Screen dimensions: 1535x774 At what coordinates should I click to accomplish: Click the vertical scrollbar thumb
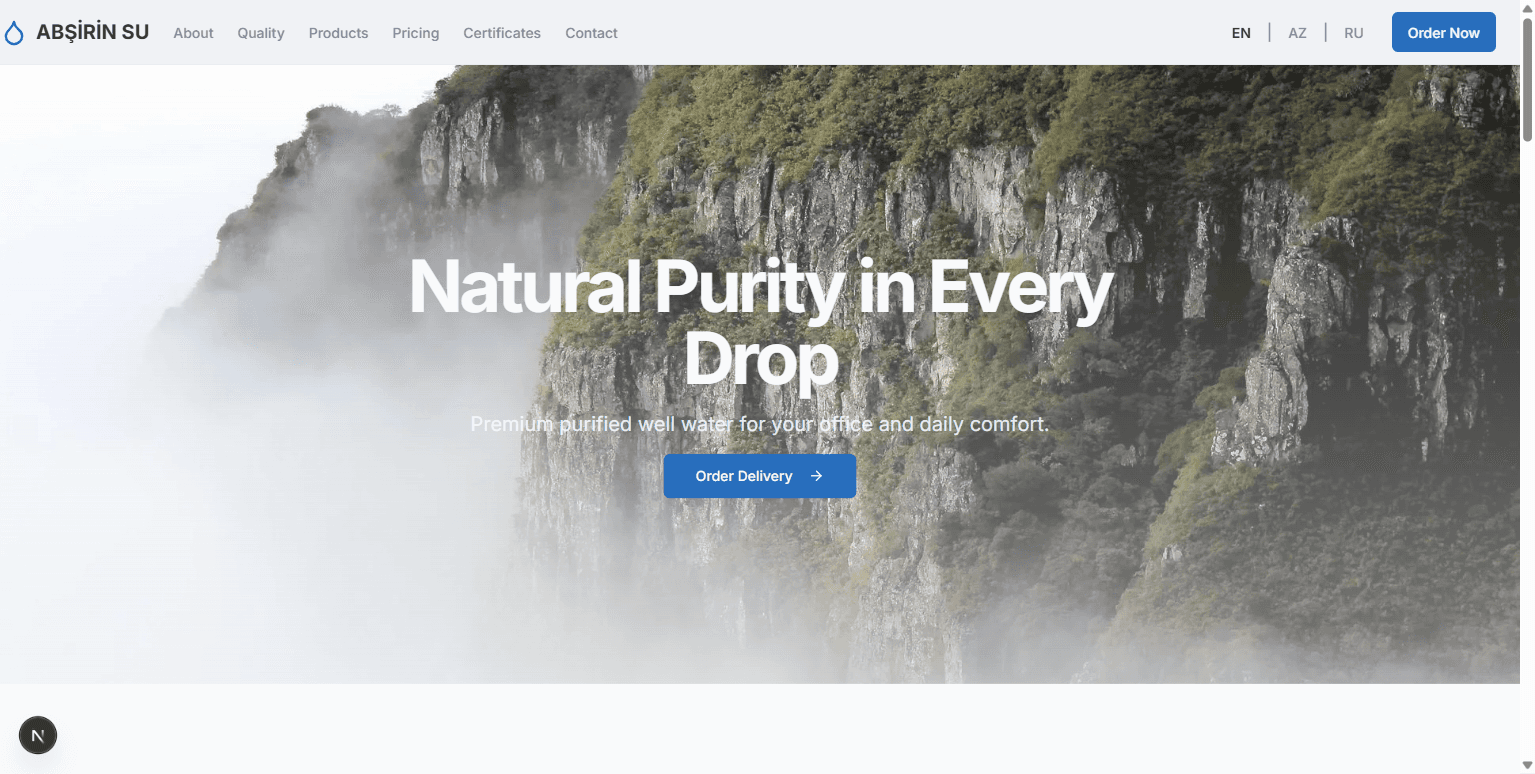coord(1527,78)
